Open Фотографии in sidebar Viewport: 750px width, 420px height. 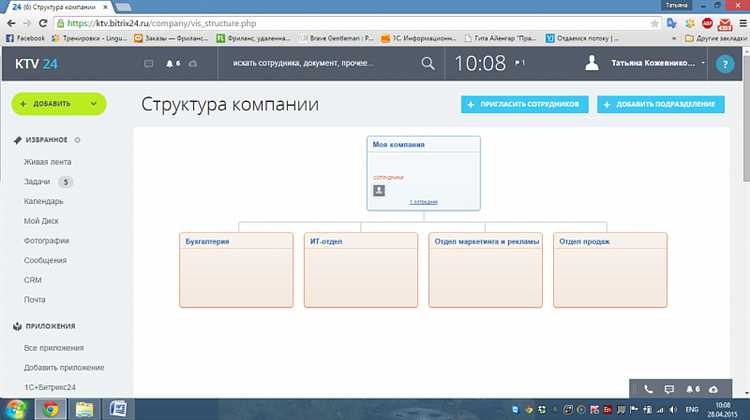click(46, 241)
